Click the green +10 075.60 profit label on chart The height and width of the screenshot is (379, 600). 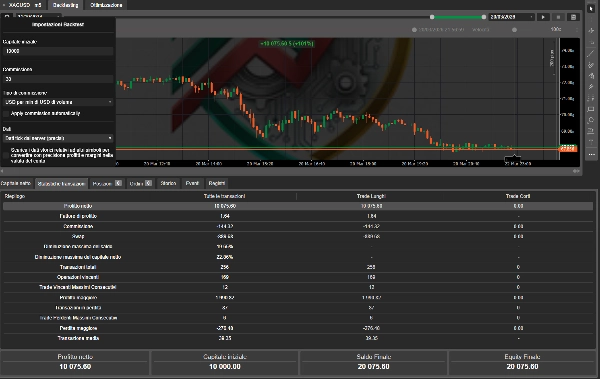(x=287, y=44)
